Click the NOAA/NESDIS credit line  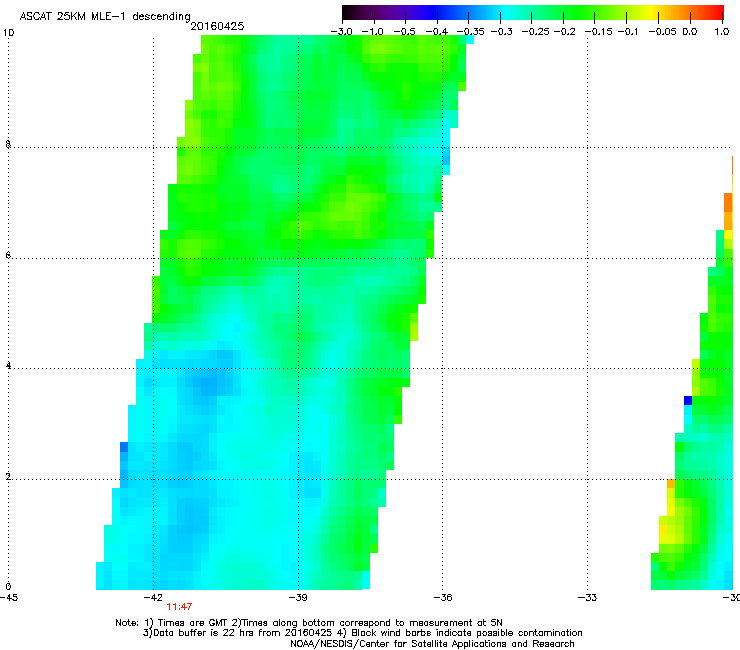pos(432,644)
